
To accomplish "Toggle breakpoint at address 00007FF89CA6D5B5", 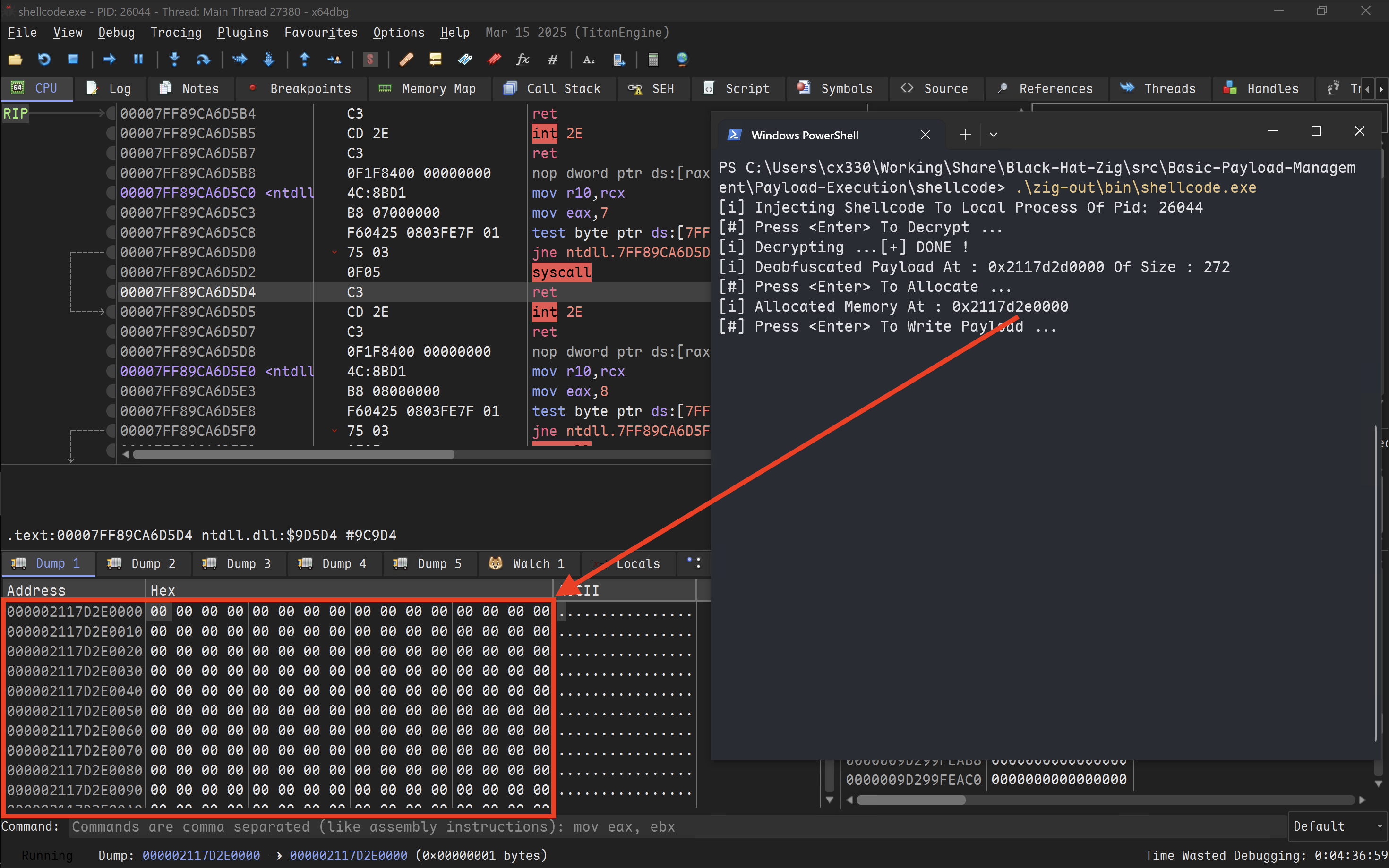I will coord(111,133).
